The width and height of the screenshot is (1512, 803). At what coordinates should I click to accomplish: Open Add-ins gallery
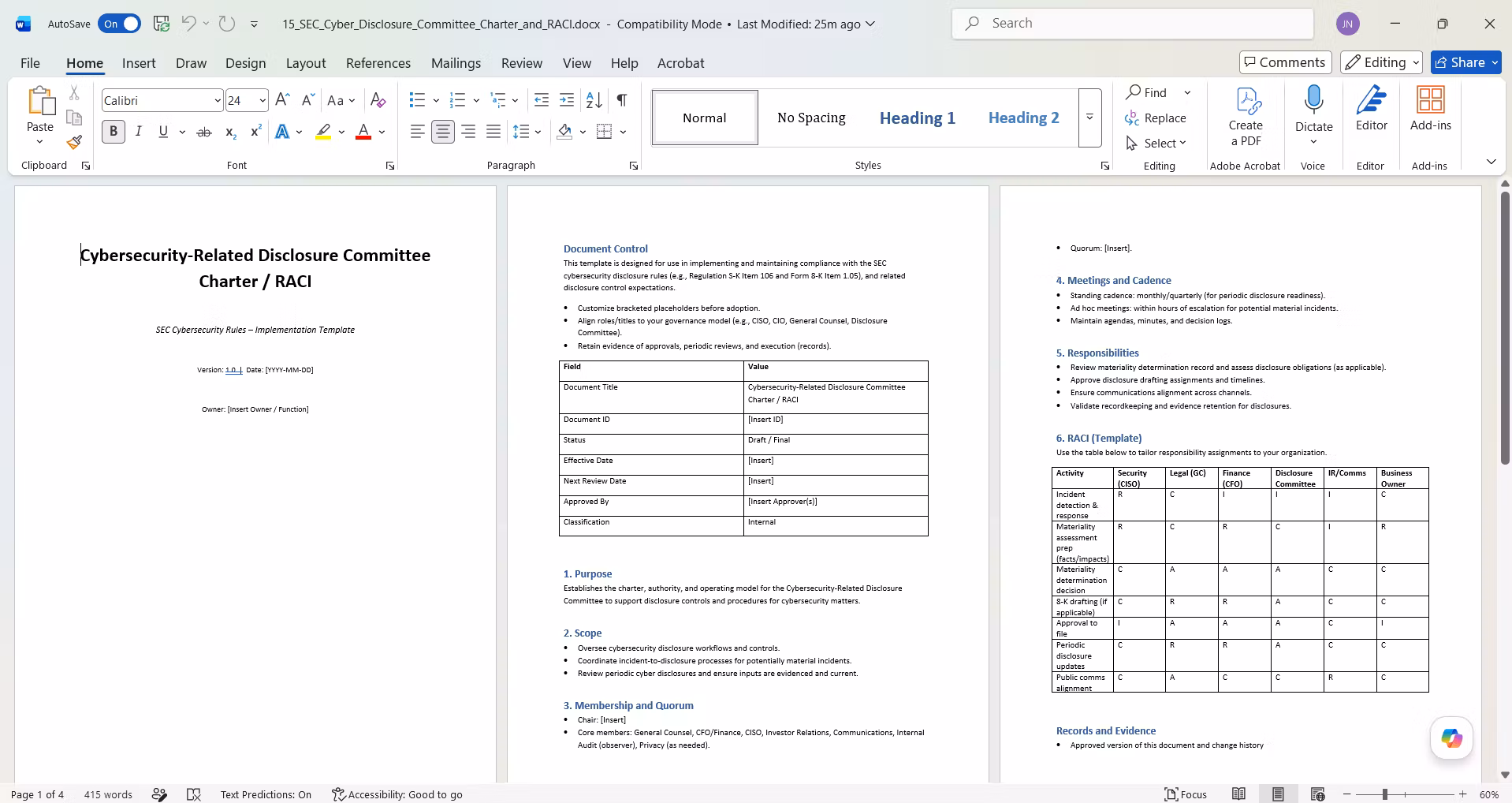(x=1430, y=109)
